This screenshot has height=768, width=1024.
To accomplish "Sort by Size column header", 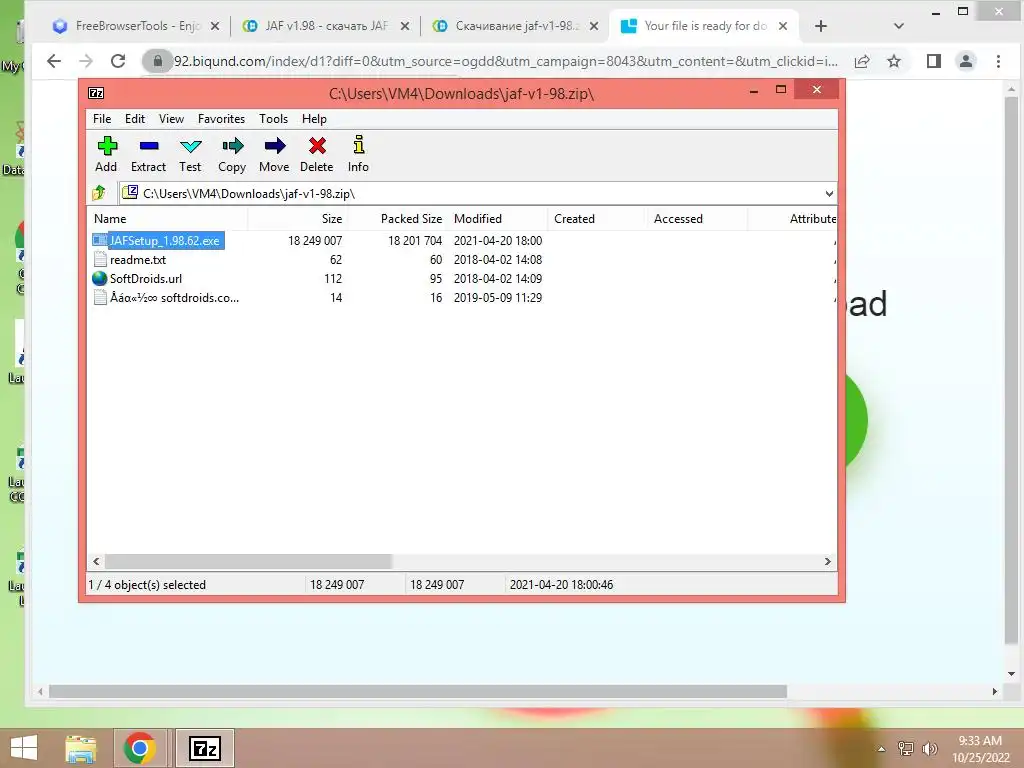I will tap(297, 219).
